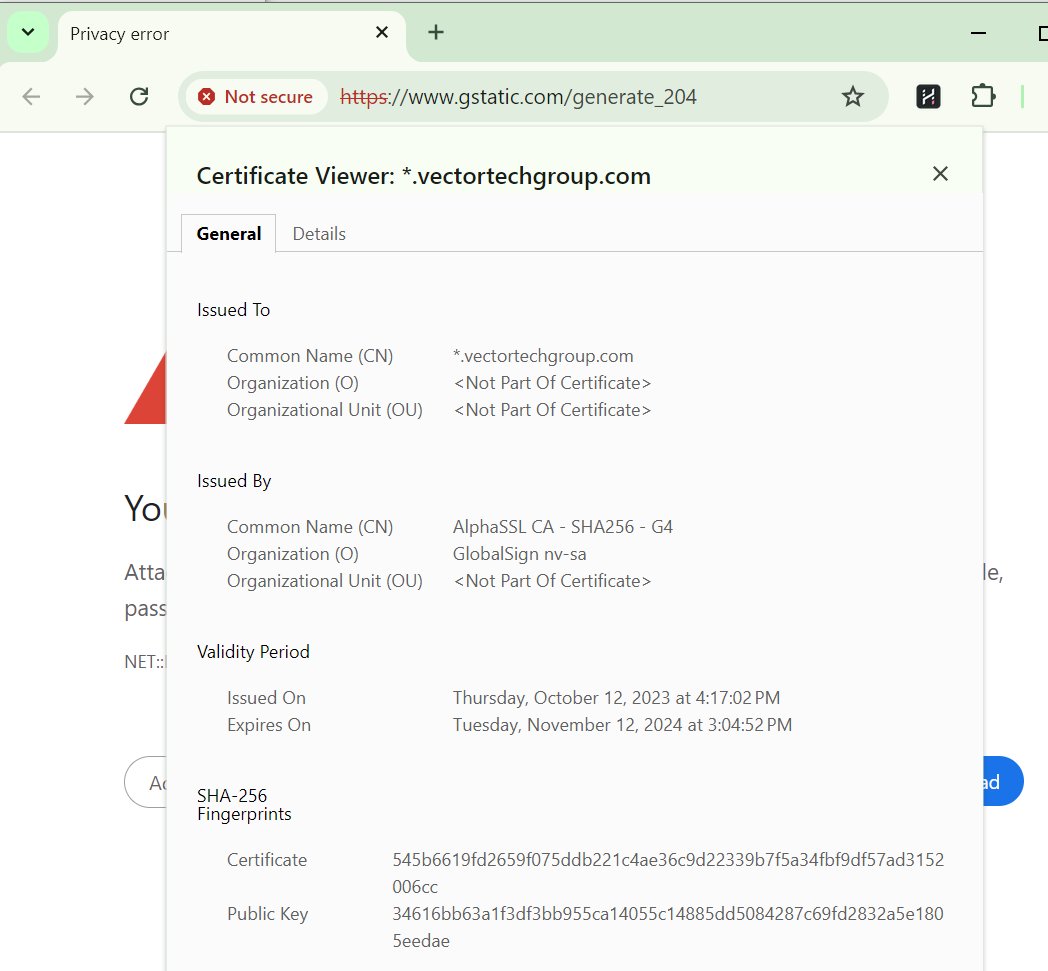1048x971 pixels.
Task: Open the Extensions puzzle icon
Action: pos(982,96)
